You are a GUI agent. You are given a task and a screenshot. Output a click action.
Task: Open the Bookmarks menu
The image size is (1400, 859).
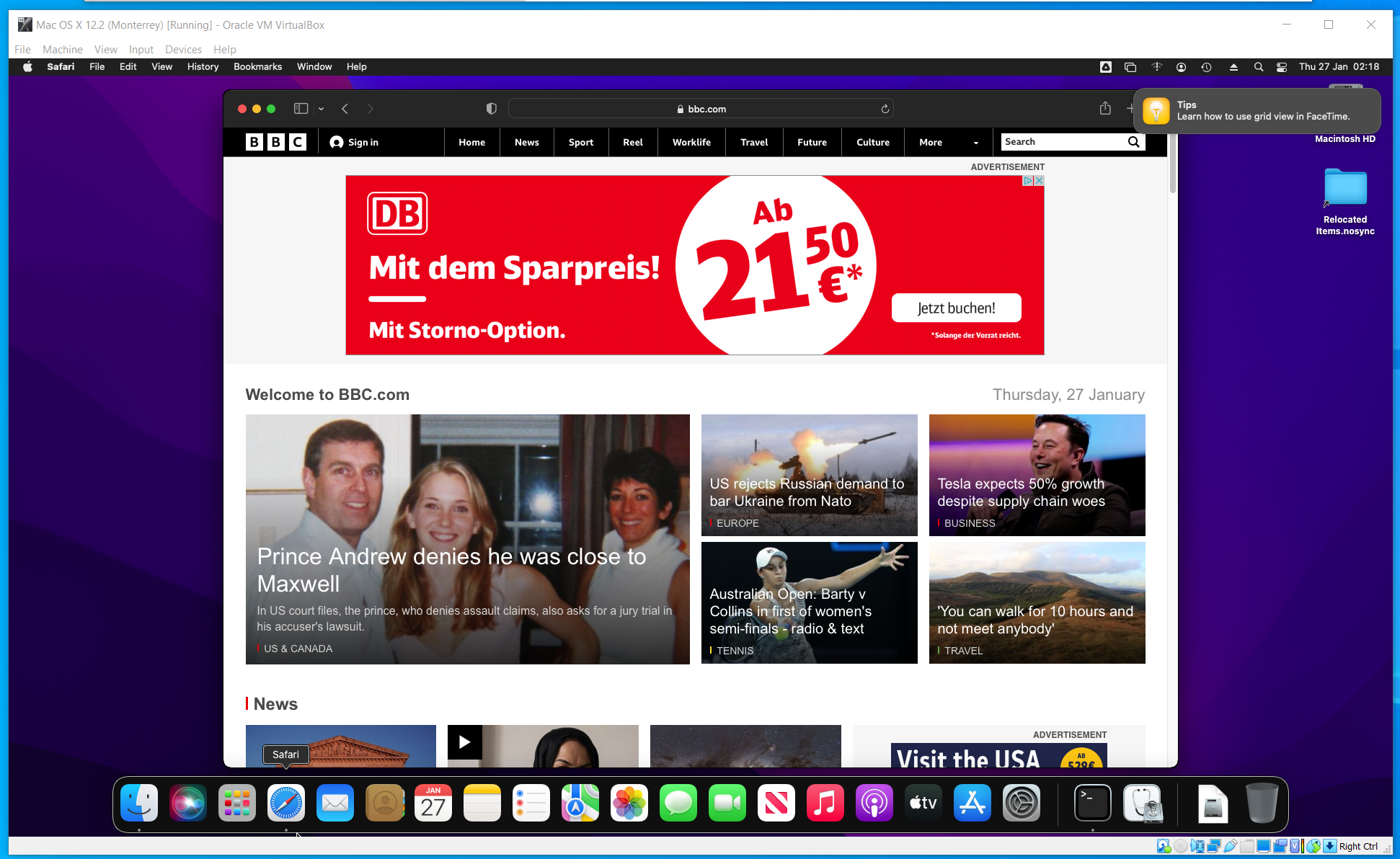click(x=257, y=66)
